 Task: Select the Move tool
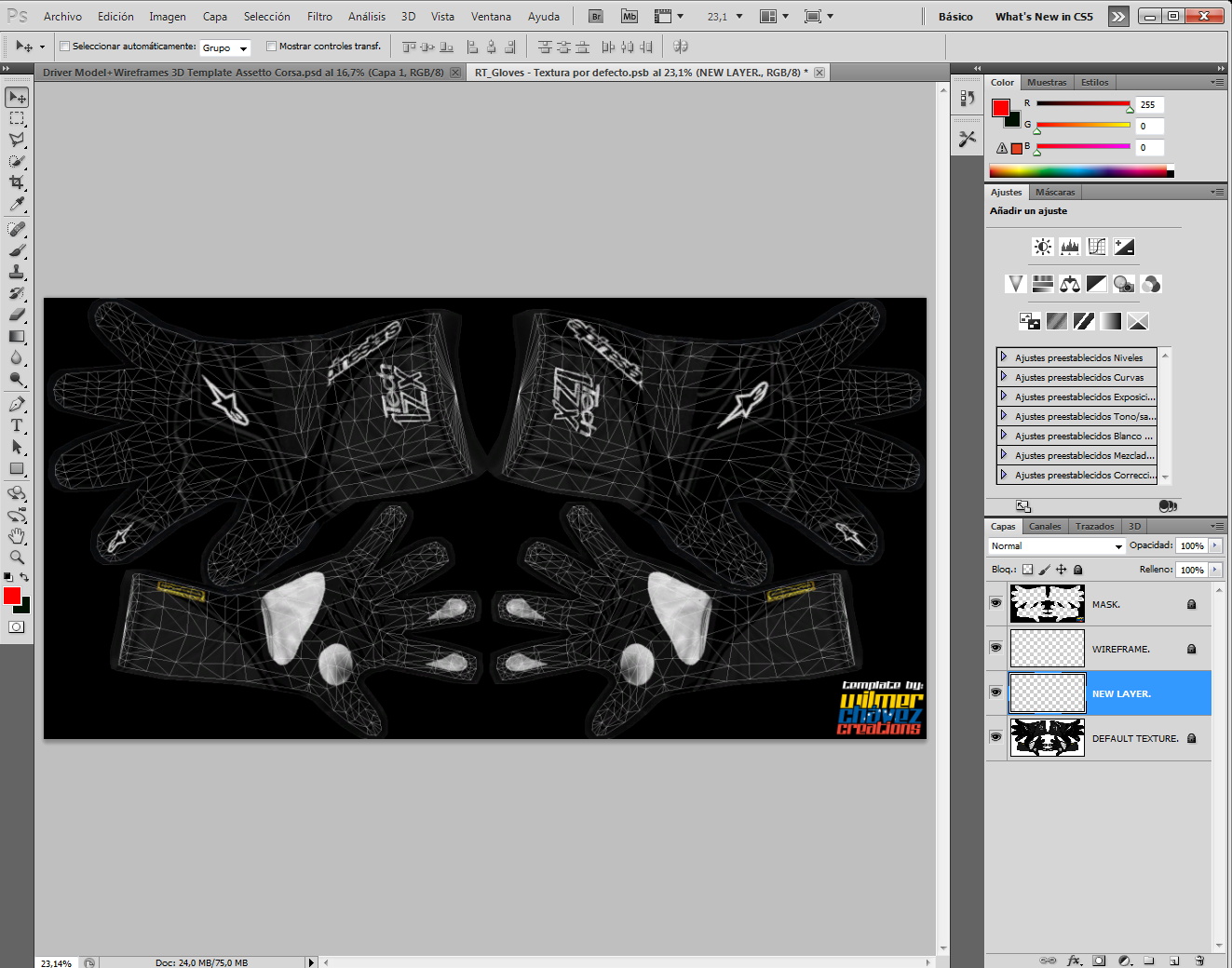click(x=17, y=97)
